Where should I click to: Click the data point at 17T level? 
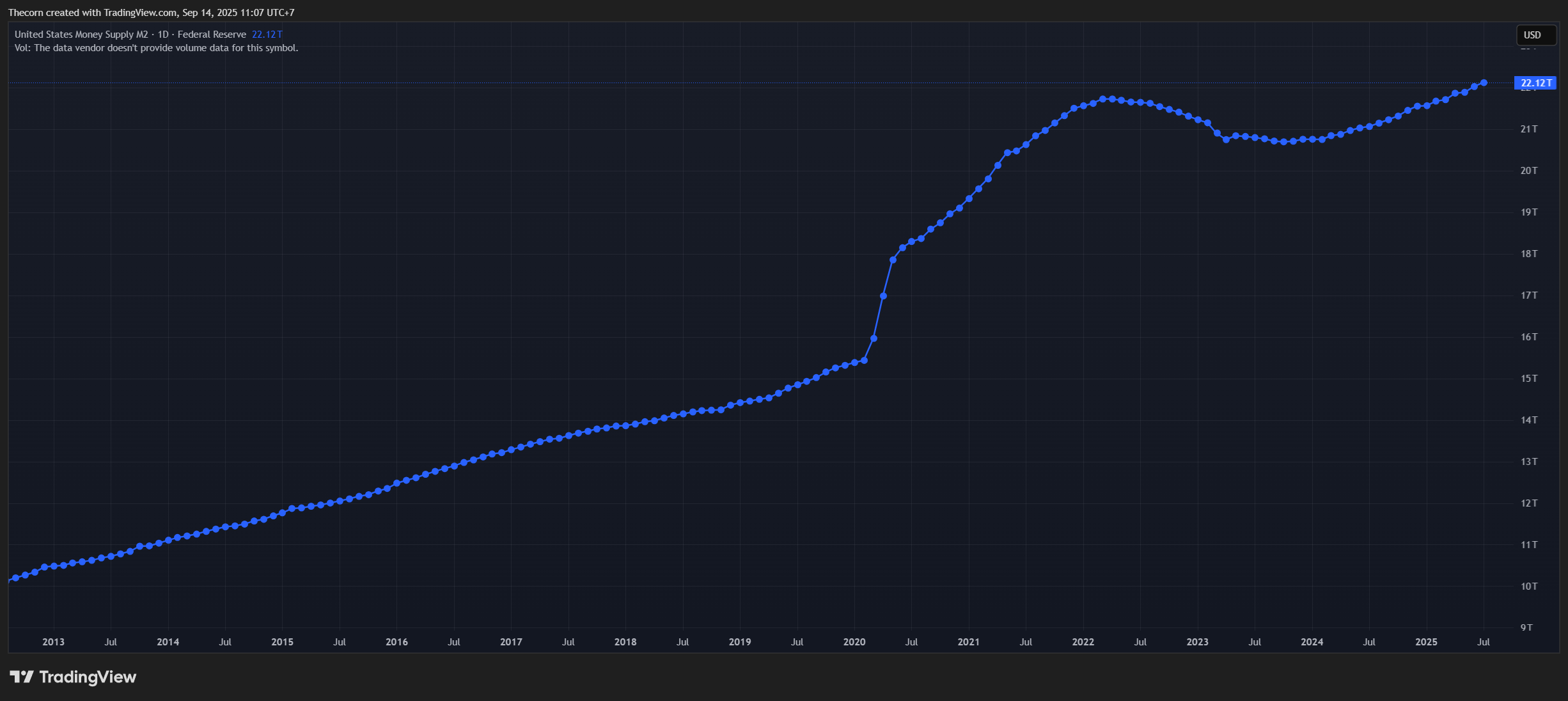[883, 296]
